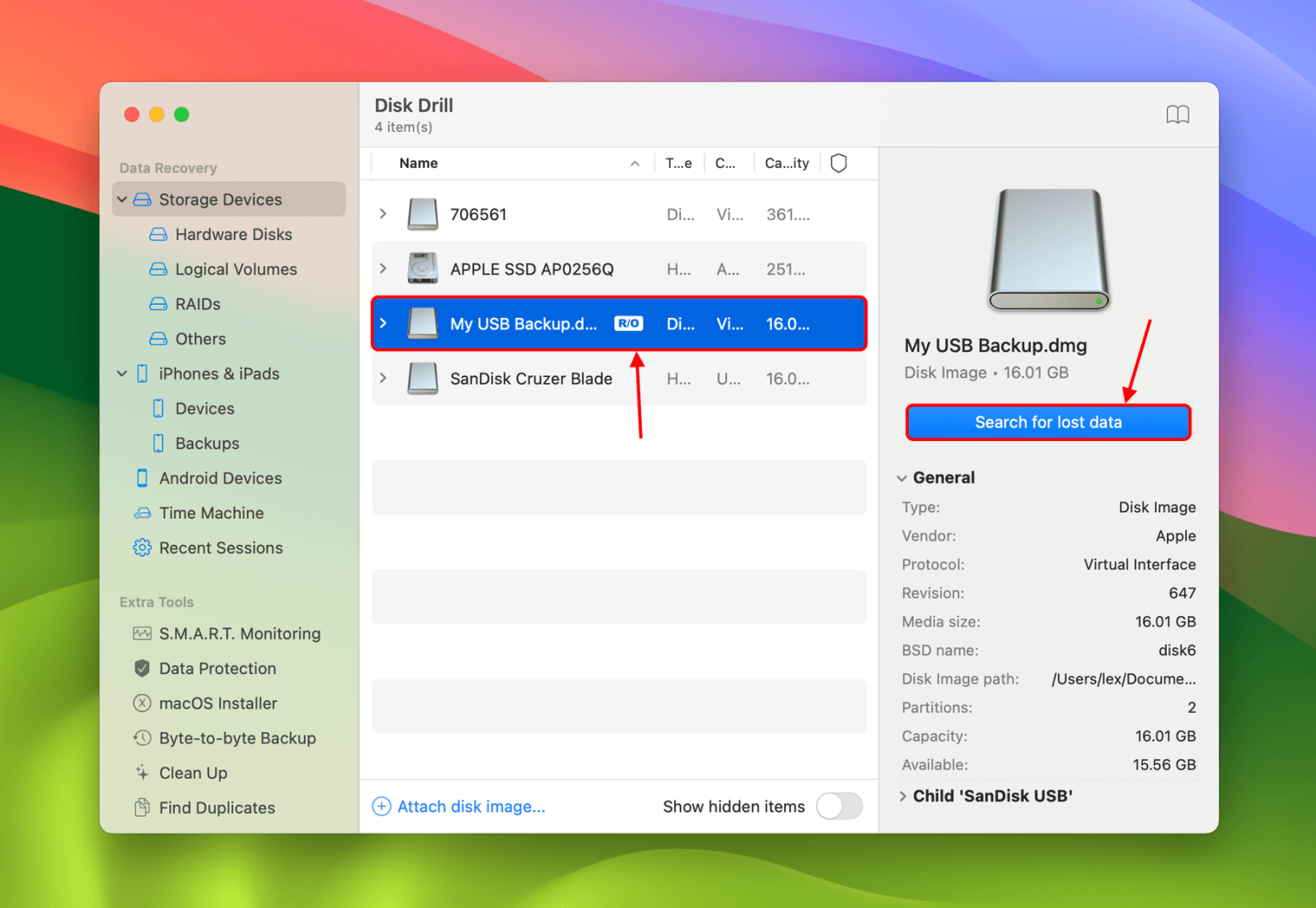Enable the Show hidden items switch

coord(838,806)
